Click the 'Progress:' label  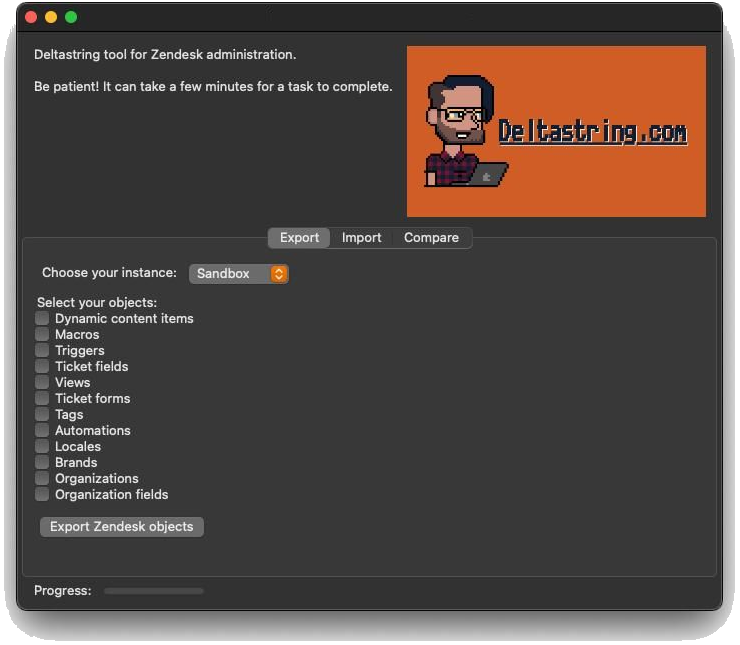(x=63, y=591)
